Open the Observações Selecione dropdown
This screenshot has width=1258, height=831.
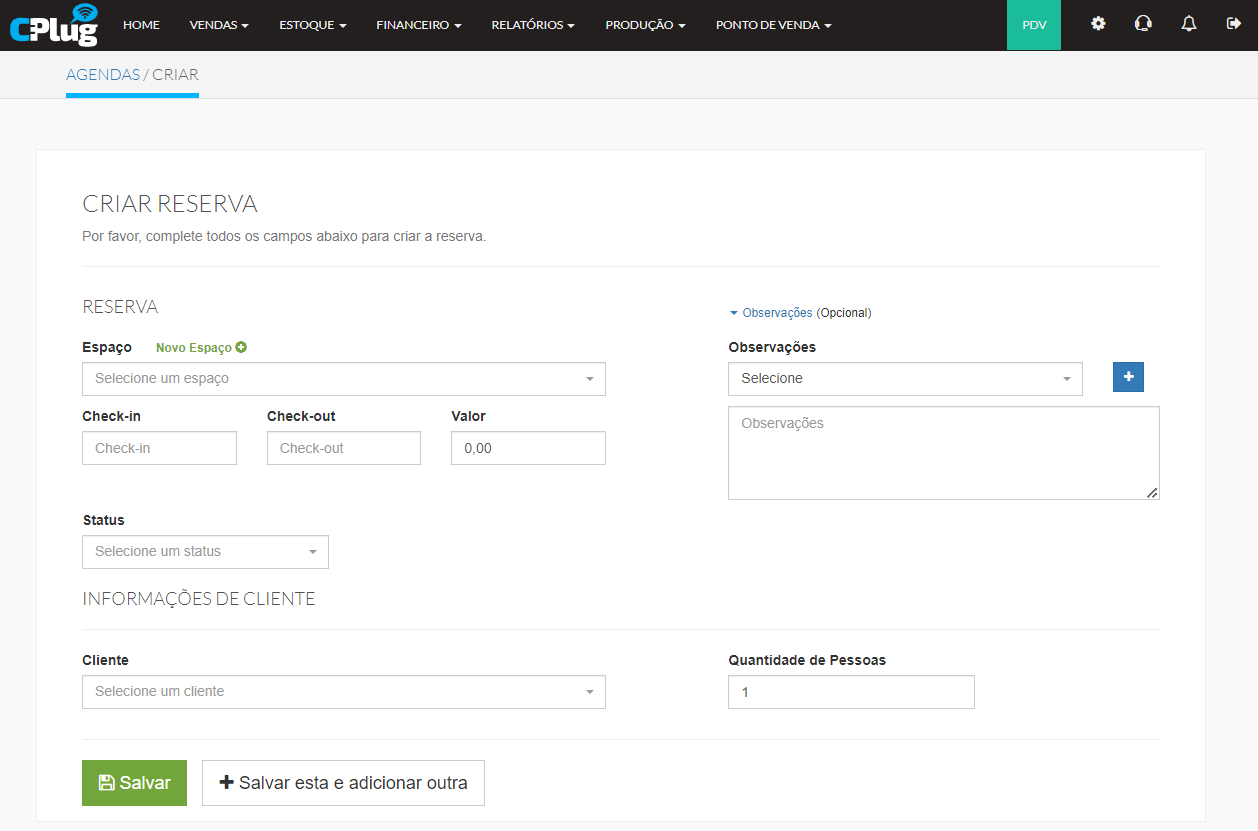tap(904, 379)
